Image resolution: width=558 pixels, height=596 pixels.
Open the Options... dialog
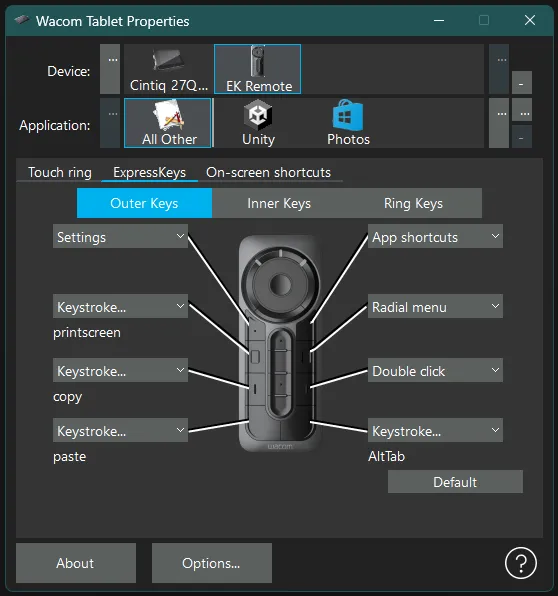212,563
